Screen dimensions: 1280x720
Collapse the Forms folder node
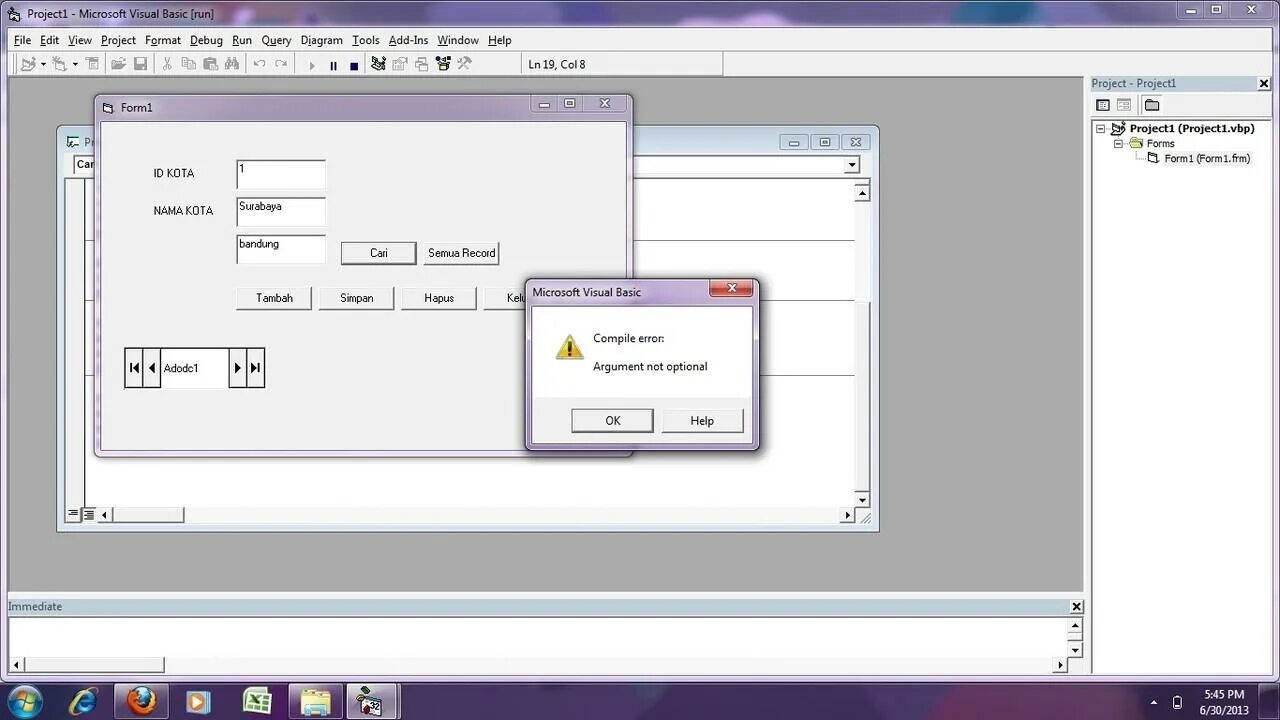tap(1119, 144)
